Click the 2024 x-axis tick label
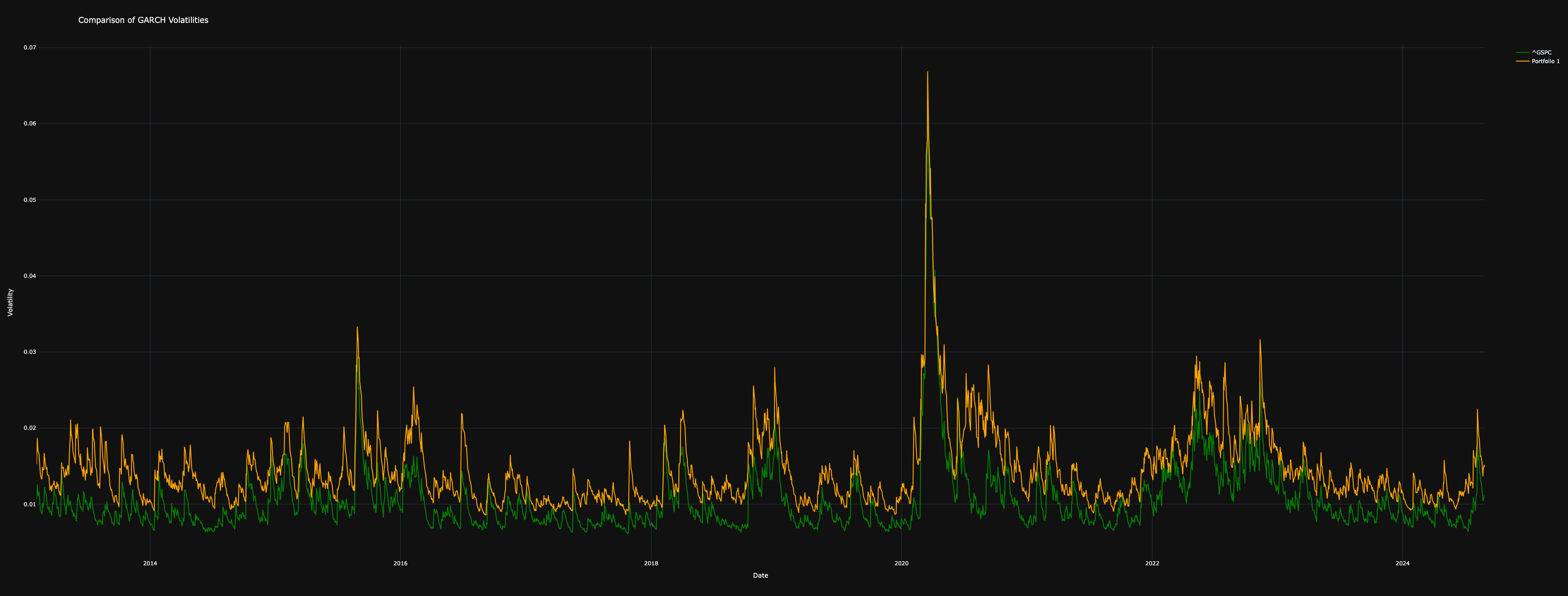 [1402, 564]
